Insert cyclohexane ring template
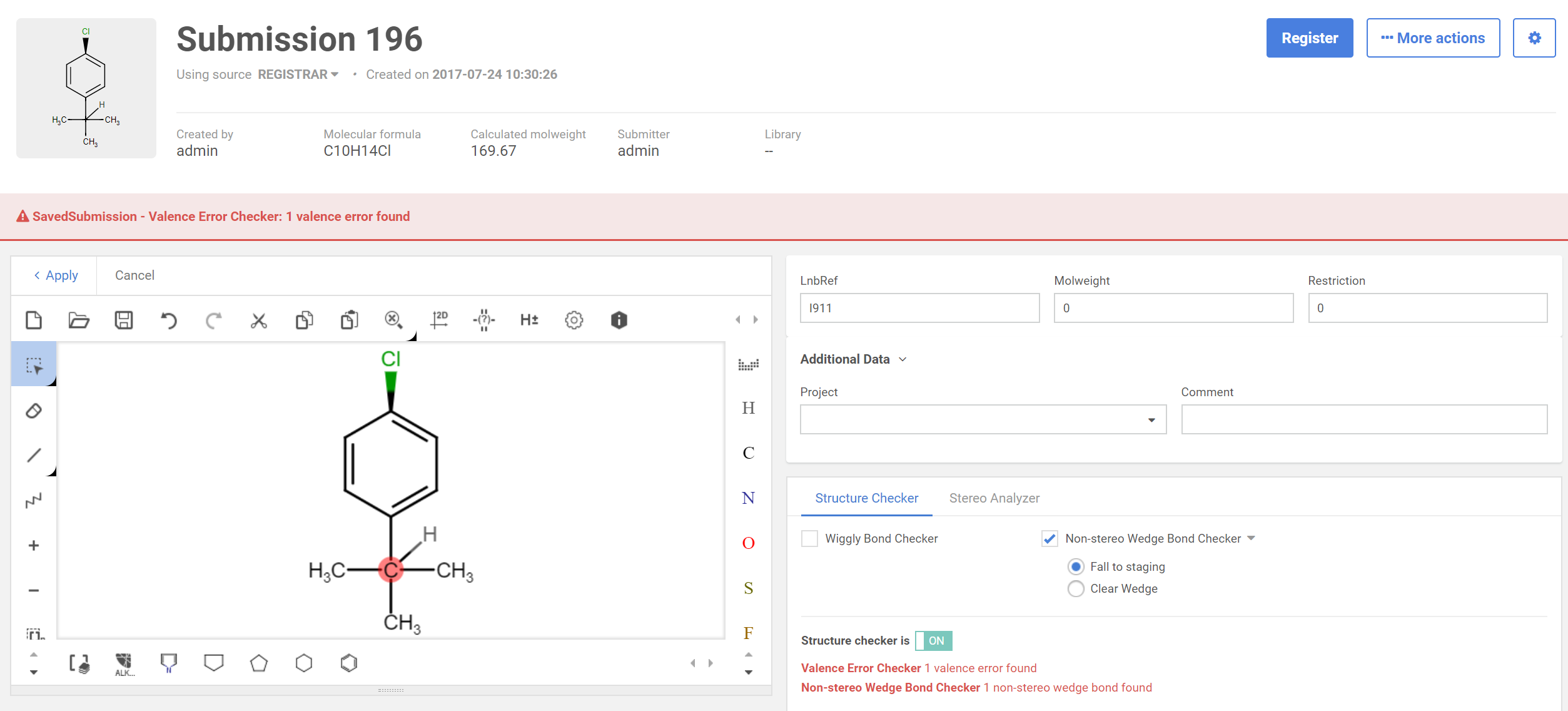Viewport: 1568px width, 711px height. pos(304,663)
